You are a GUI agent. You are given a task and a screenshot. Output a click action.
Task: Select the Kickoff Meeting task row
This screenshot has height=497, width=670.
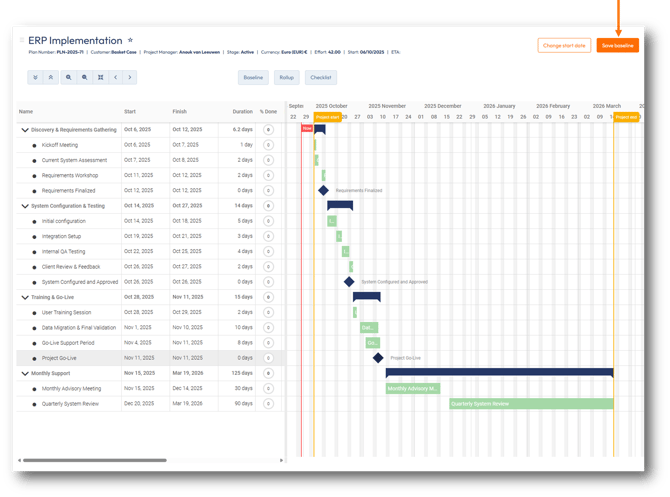(x=60, y=145)
